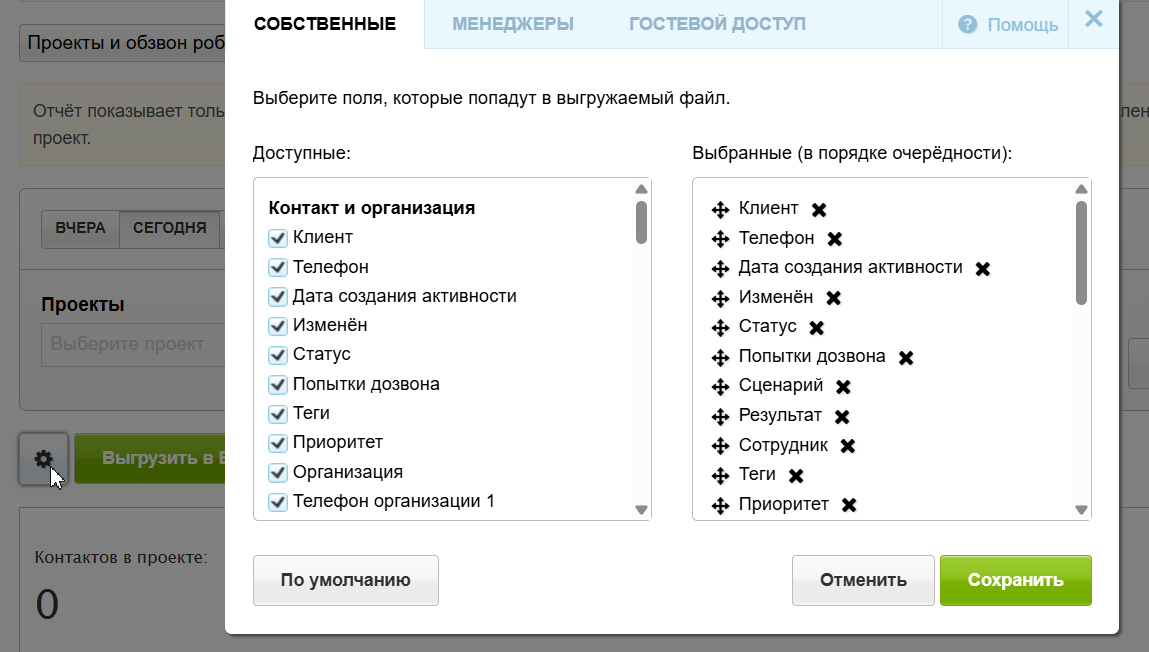Viewport: 1149px width, 652px height.
Task: Disable the 'Организация' field checkbox
Action: point(278,472)
